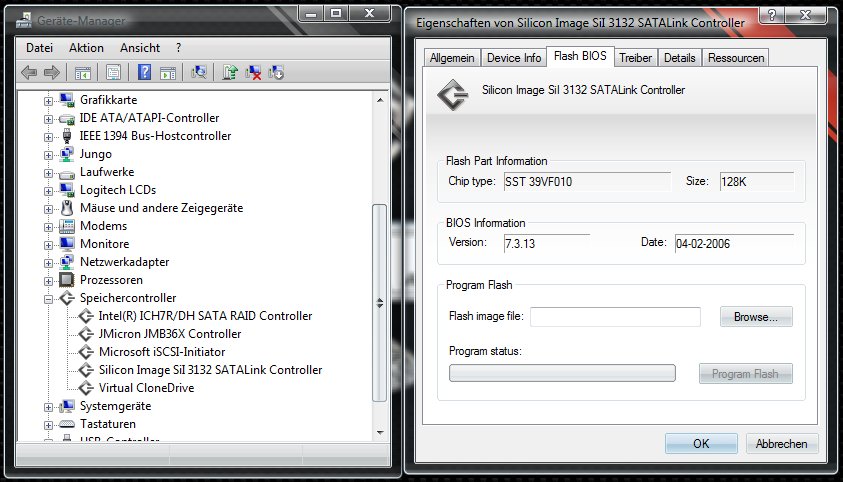Expand the Laufwerke tree node

point(48,173)
